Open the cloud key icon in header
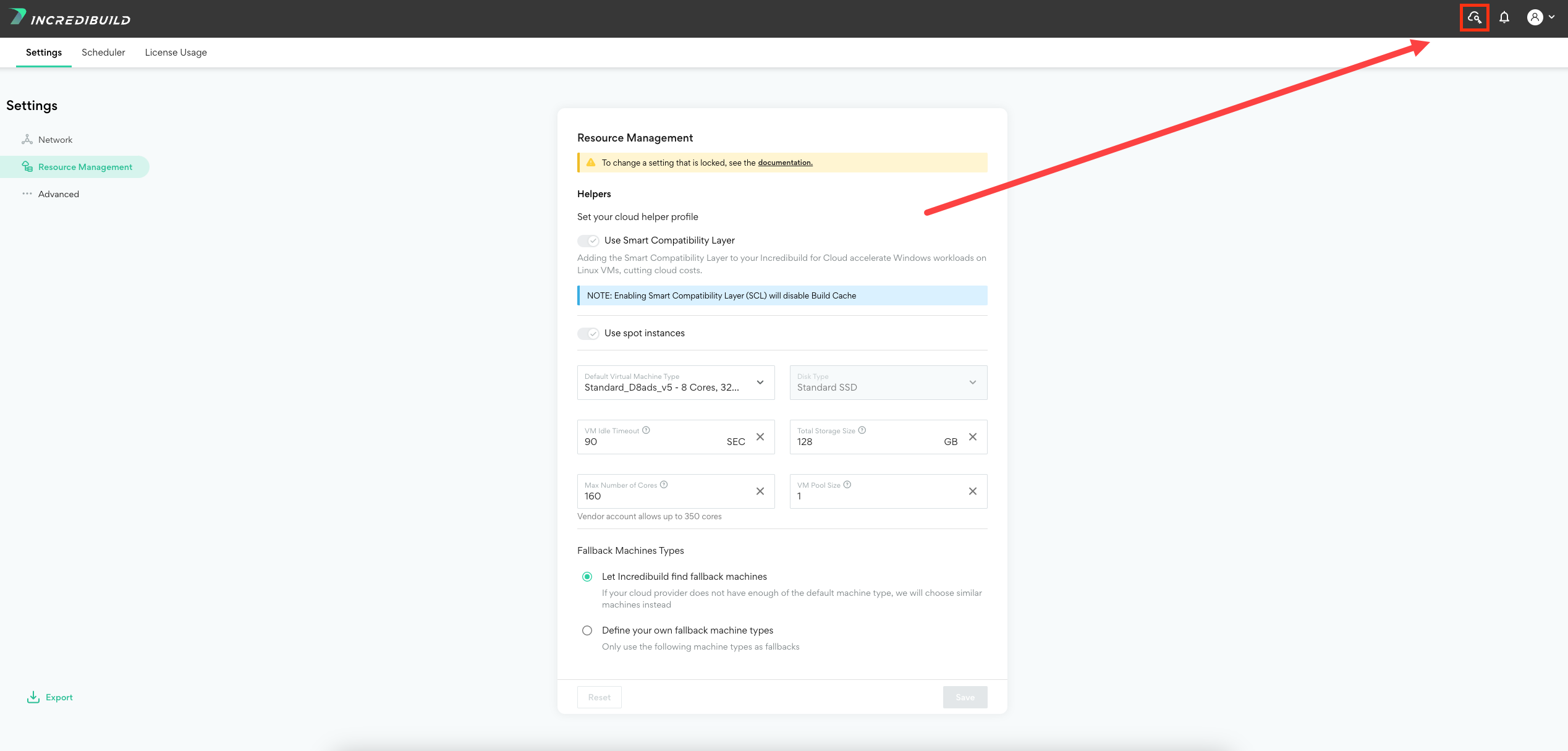The height and width of the screenshot is (751, 1568). coord(1474,17)
